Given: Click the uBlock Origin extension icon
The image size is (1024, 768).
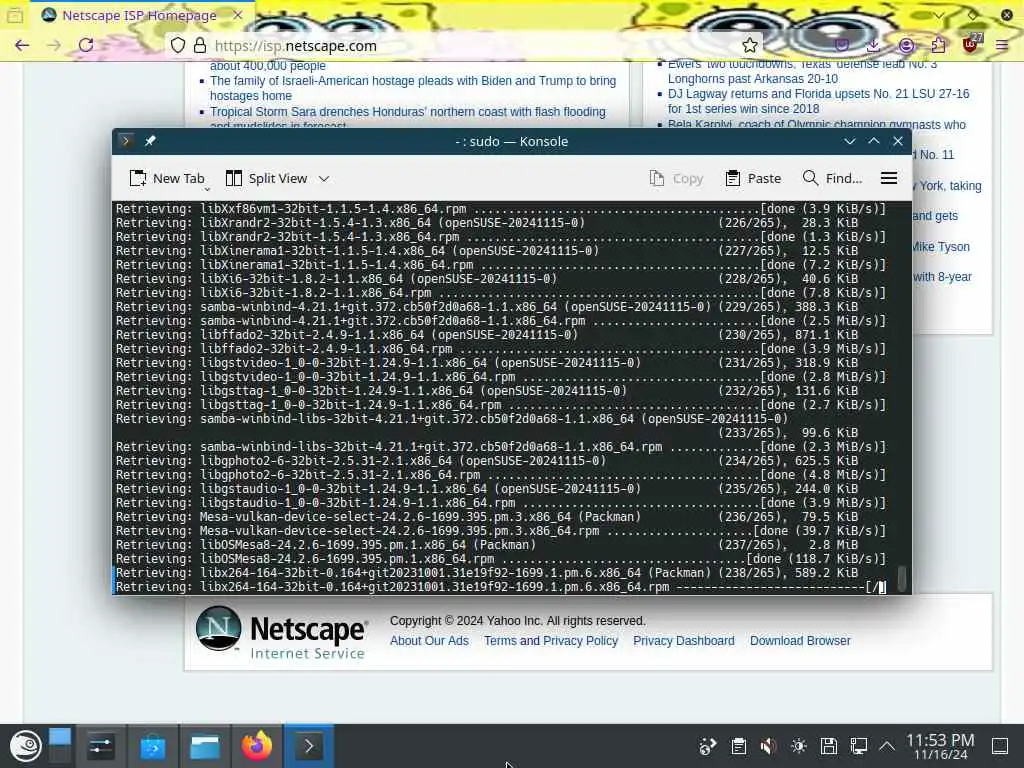Looking at the screenshot, I should pos(970,44).
